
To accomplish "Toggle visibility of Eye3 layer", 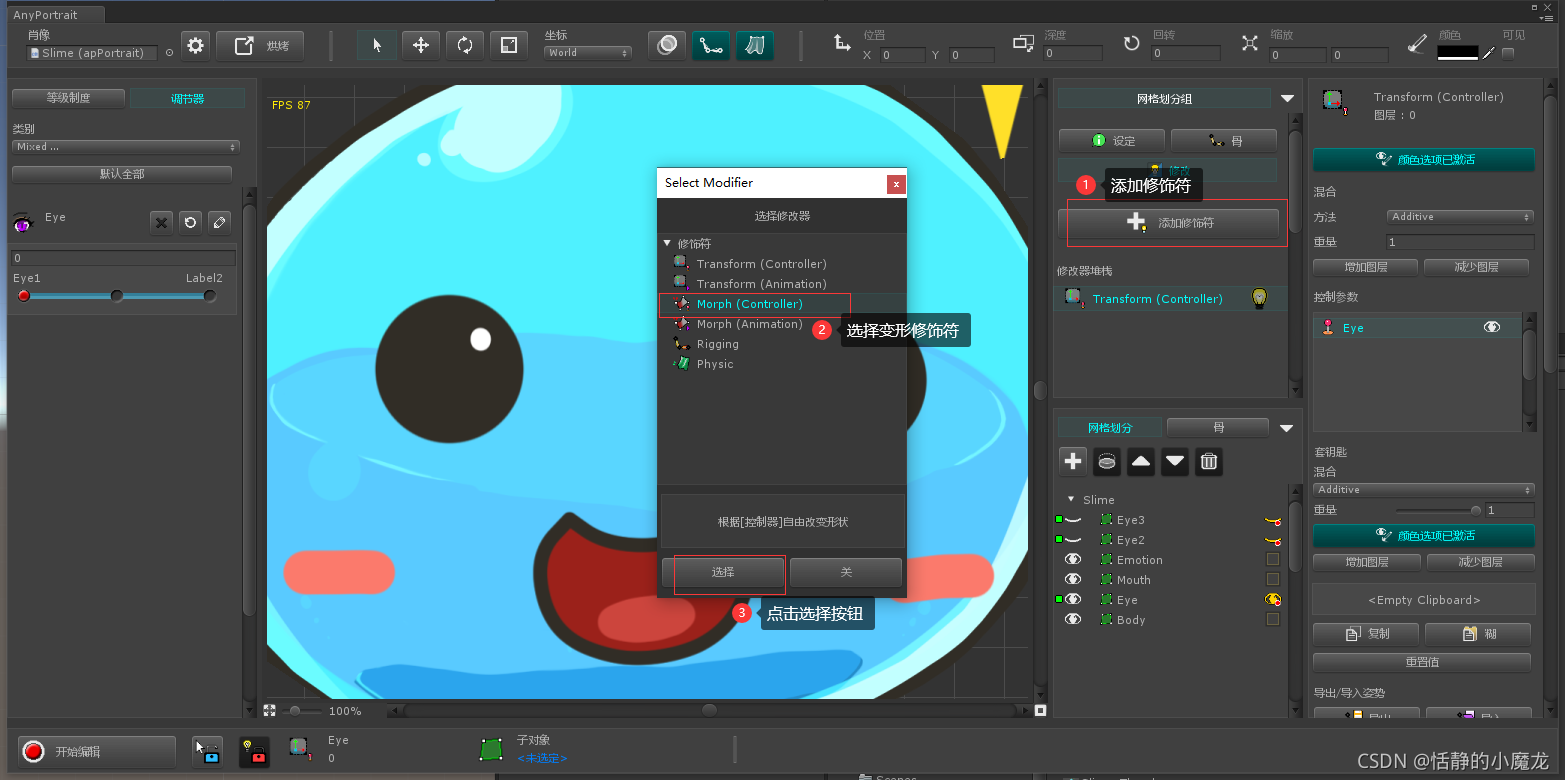I will 1073,520.
